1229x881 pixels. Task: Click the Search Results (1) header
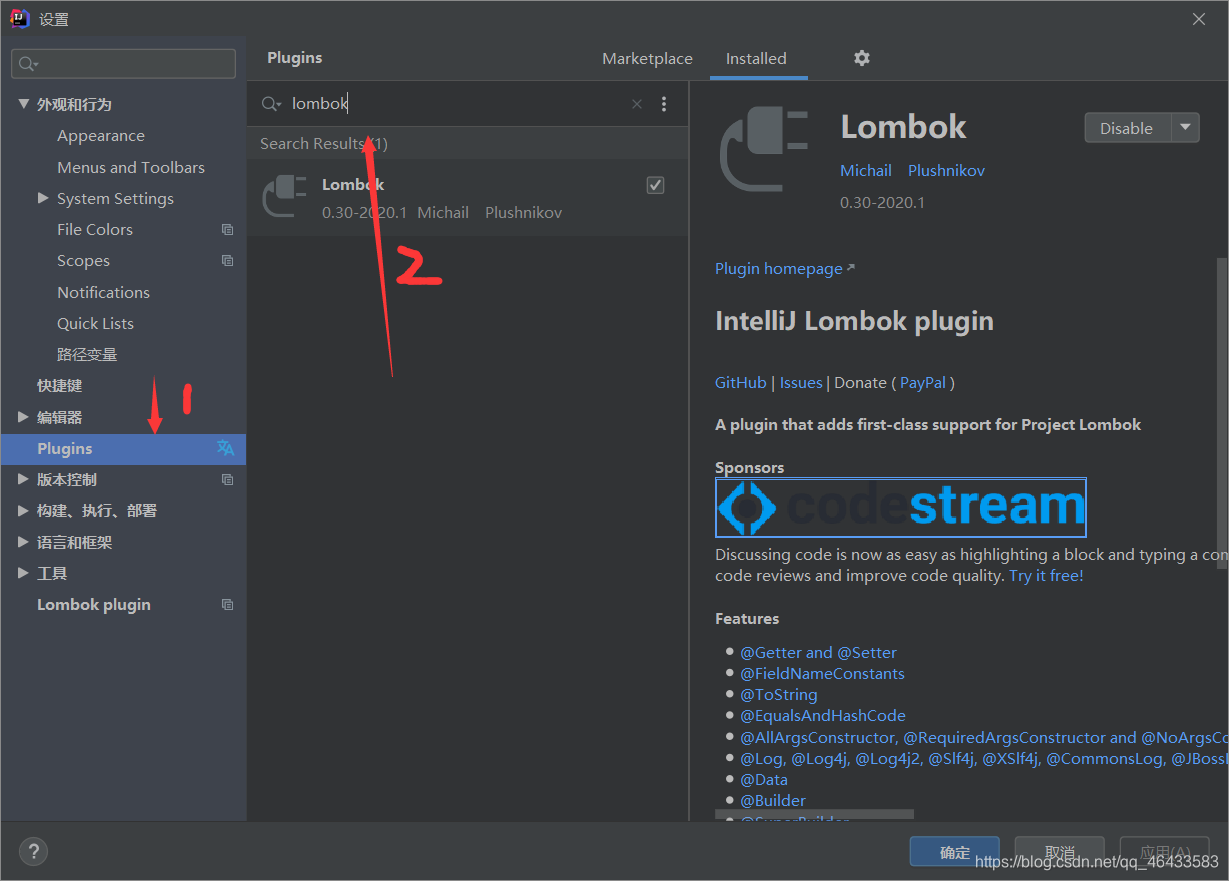click(x=324, y=144)
